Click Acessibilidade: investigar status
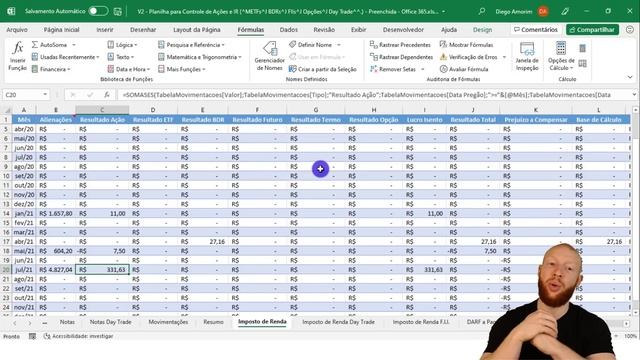Screen dimensions: 640x360 tap(78, 336)
